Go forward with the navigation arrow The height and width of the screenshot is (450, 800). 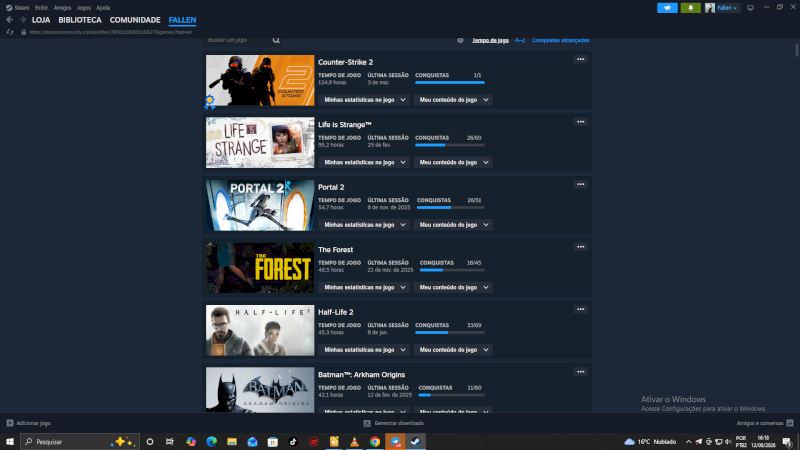coord(22,20)
